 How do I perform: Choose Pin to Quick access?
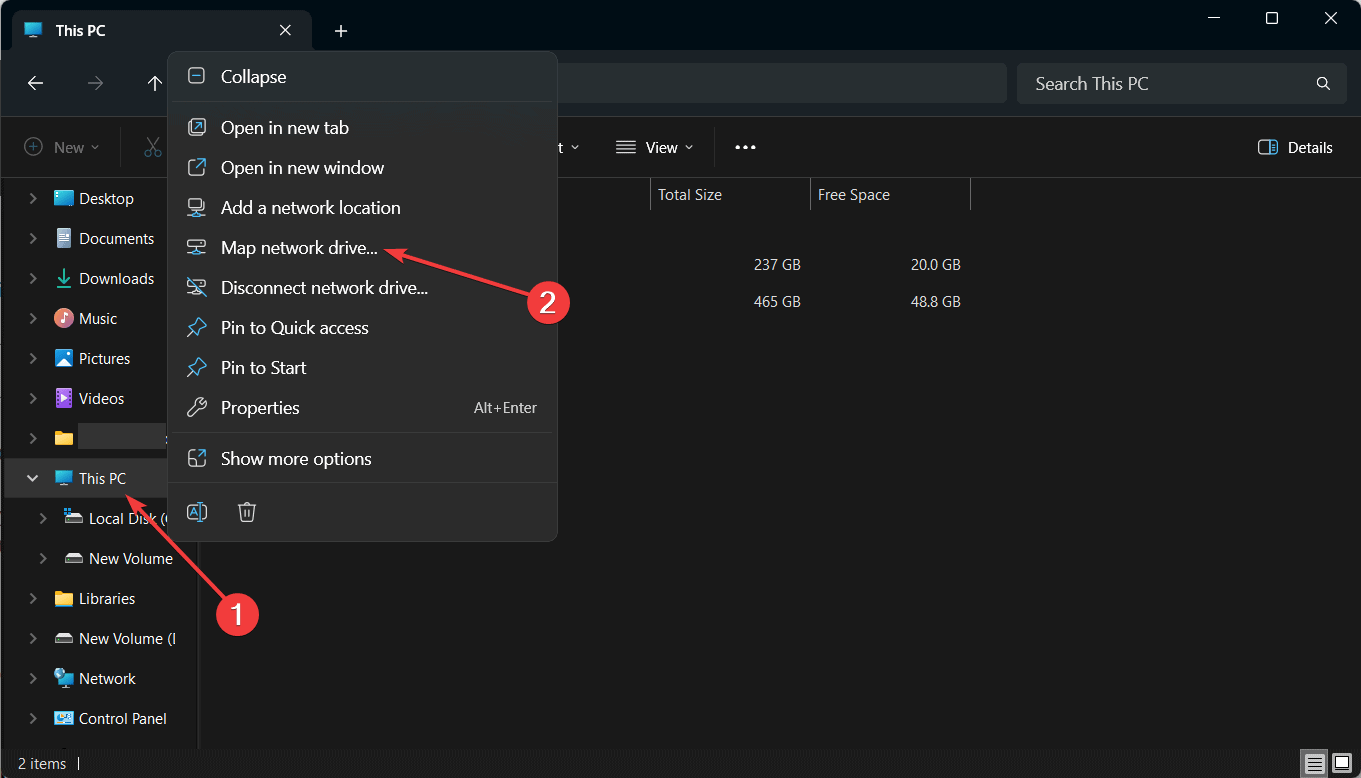[294, 328]
